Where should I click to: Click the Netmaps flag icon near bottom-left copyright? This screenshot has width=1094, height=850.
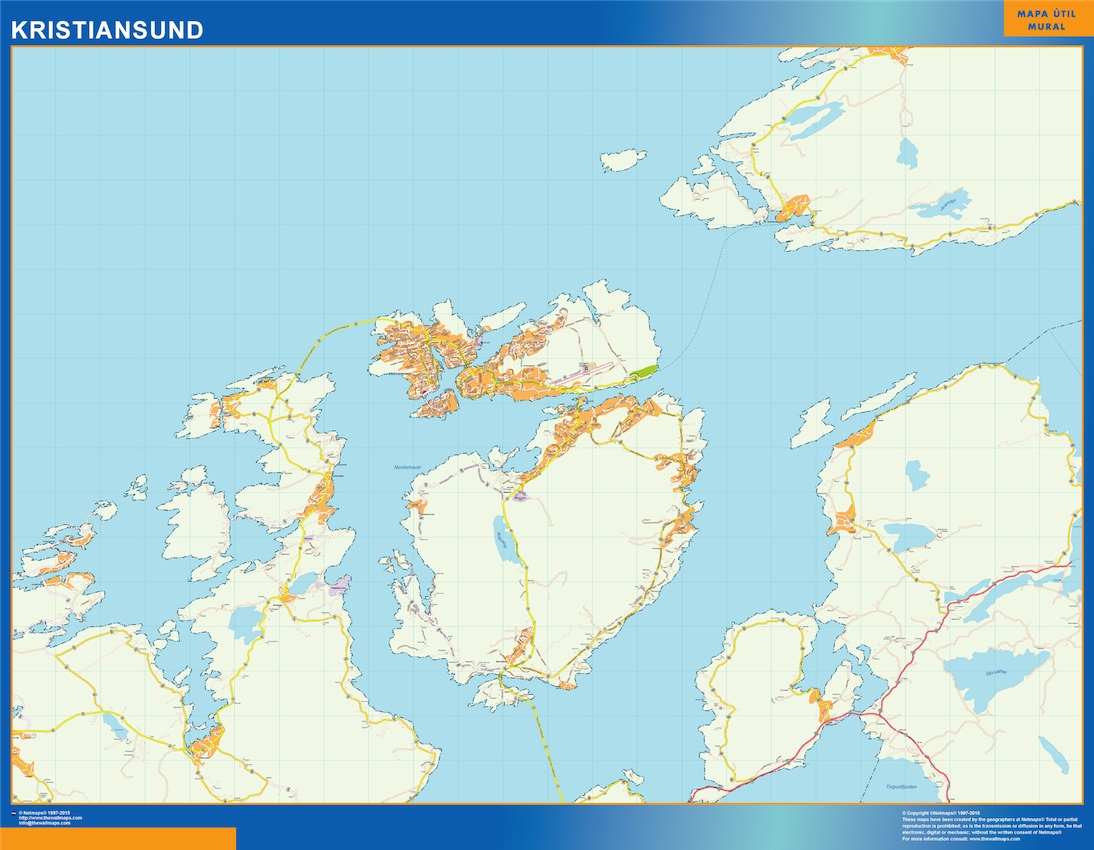point(14,814)
